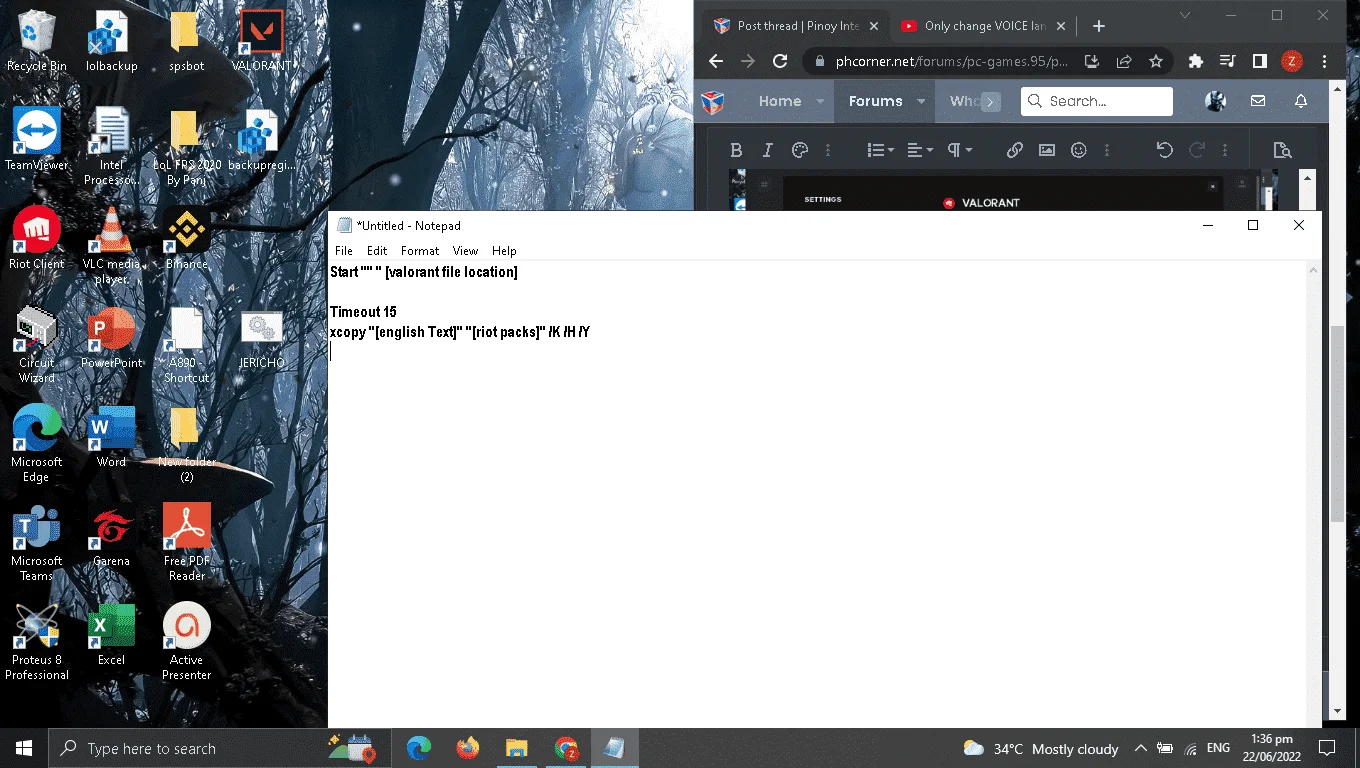The width and height of the screenshot is (1360, 768).
Task: Click the forum Search box
Action: pos(1097,101)
